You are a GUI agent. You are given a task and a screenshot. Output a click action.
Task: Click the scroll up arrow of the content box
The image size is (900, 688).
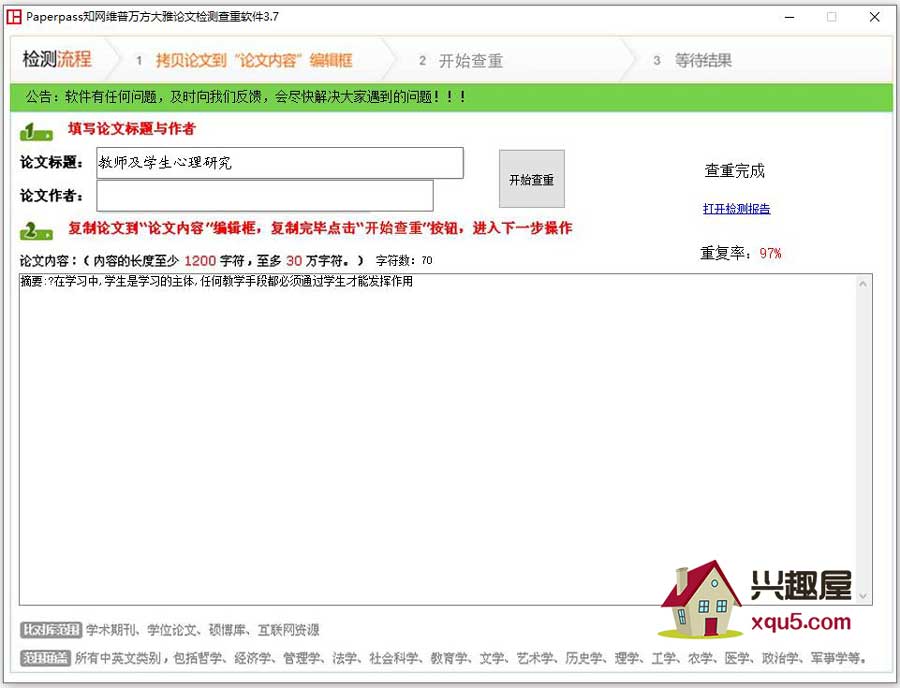(863, 283)
